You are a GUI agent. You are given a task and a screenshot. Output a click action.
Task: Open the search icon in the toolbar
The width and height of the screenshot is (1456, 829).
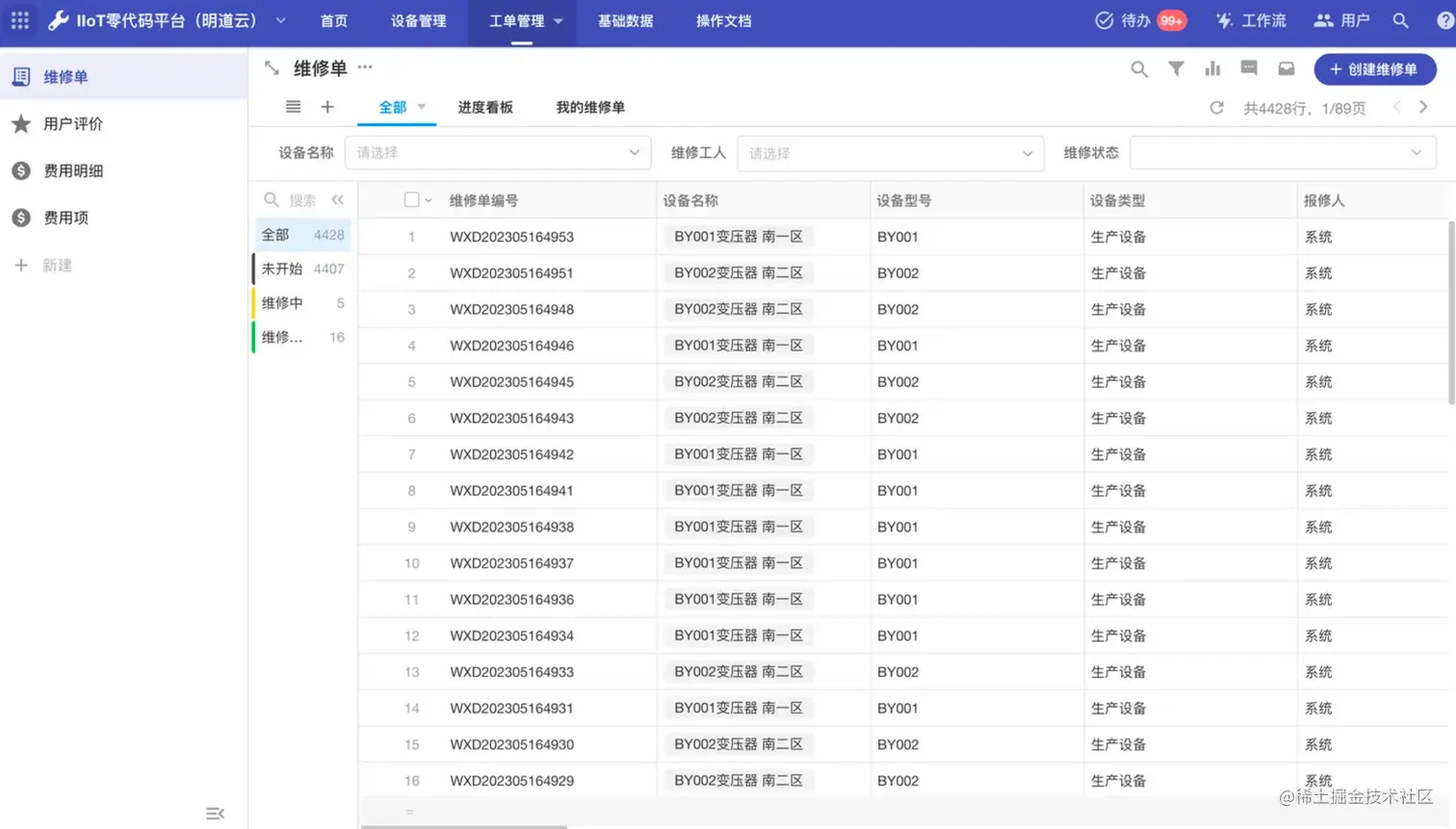click(1139, 68)
